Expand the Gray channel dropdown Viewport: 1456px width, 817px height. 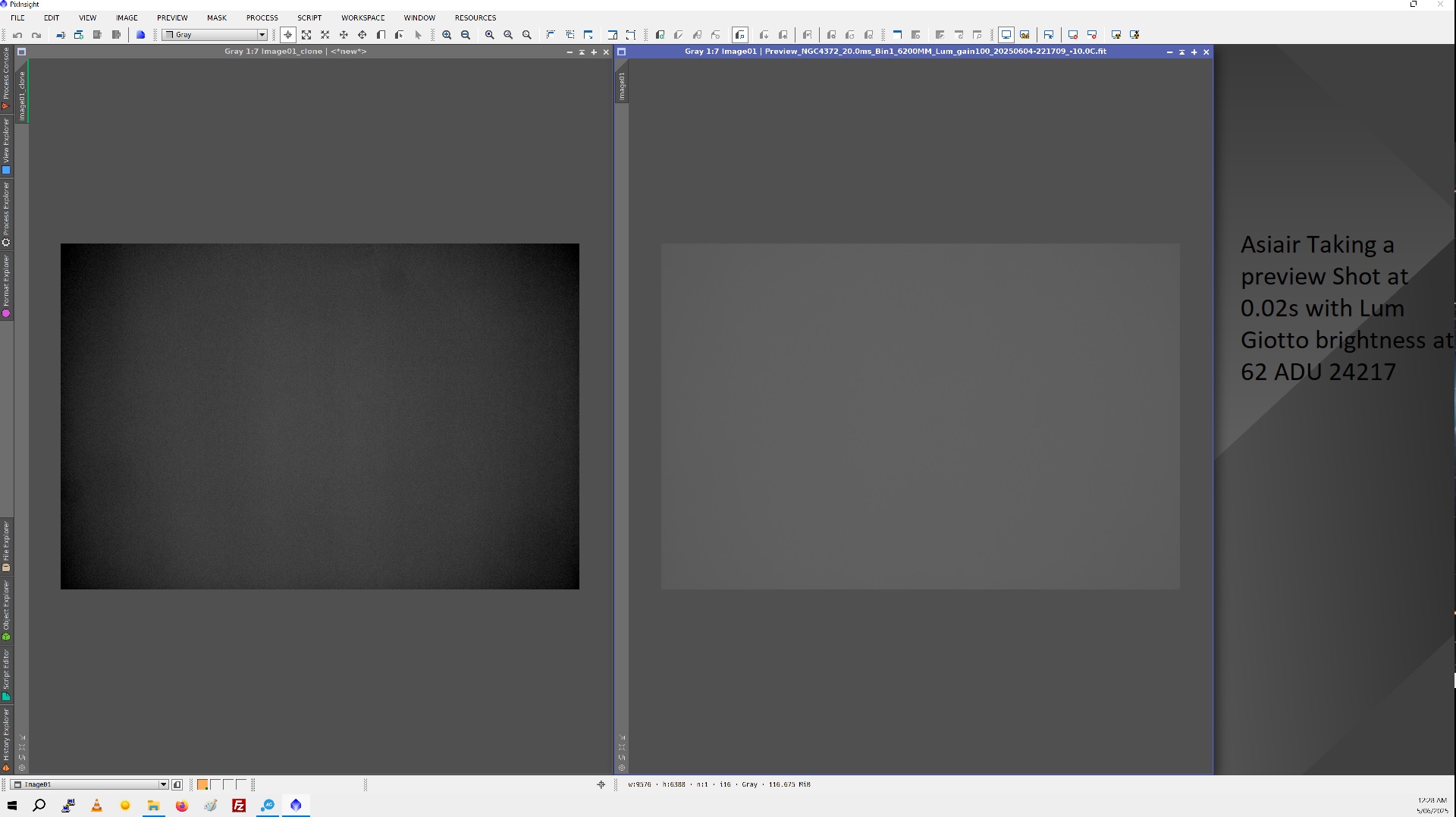[262, 35]
